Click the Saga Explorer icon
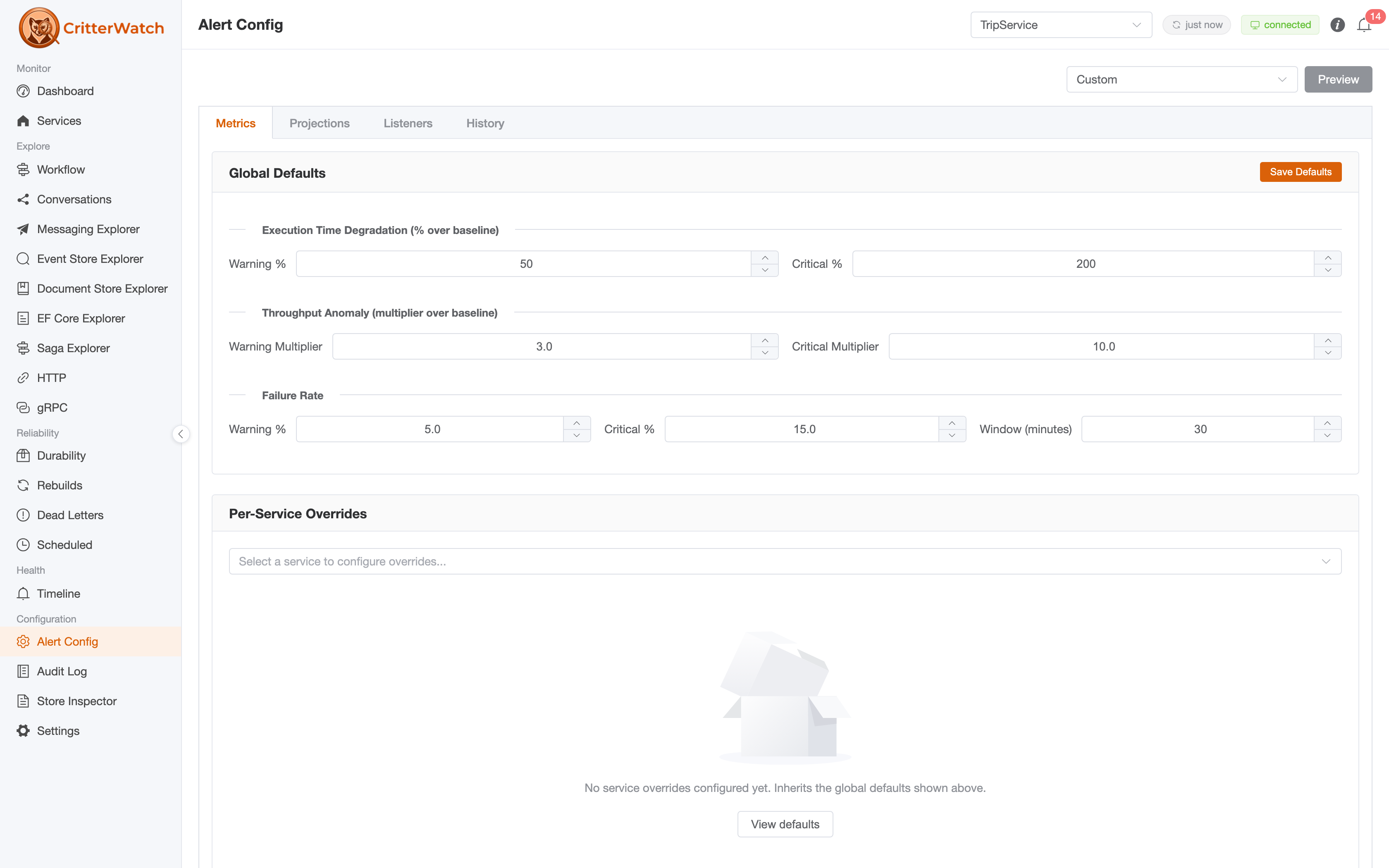 (23, 348)
